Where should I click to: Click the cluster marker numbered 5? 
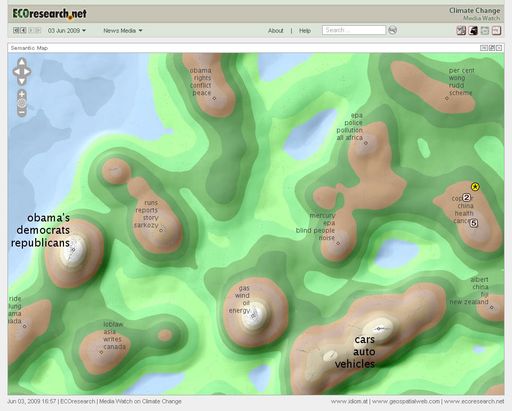474,223
